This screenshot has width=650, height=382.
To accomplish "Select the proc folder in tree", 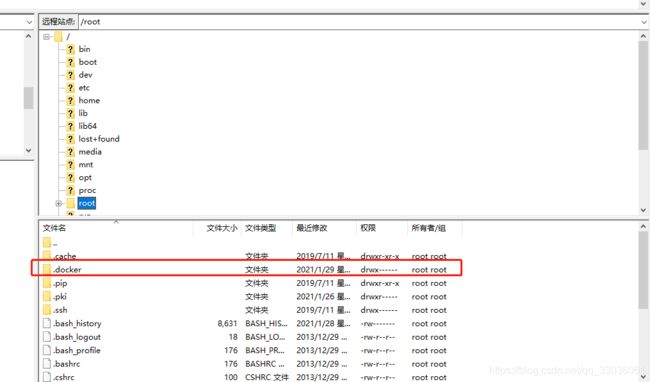I will 87,191.
